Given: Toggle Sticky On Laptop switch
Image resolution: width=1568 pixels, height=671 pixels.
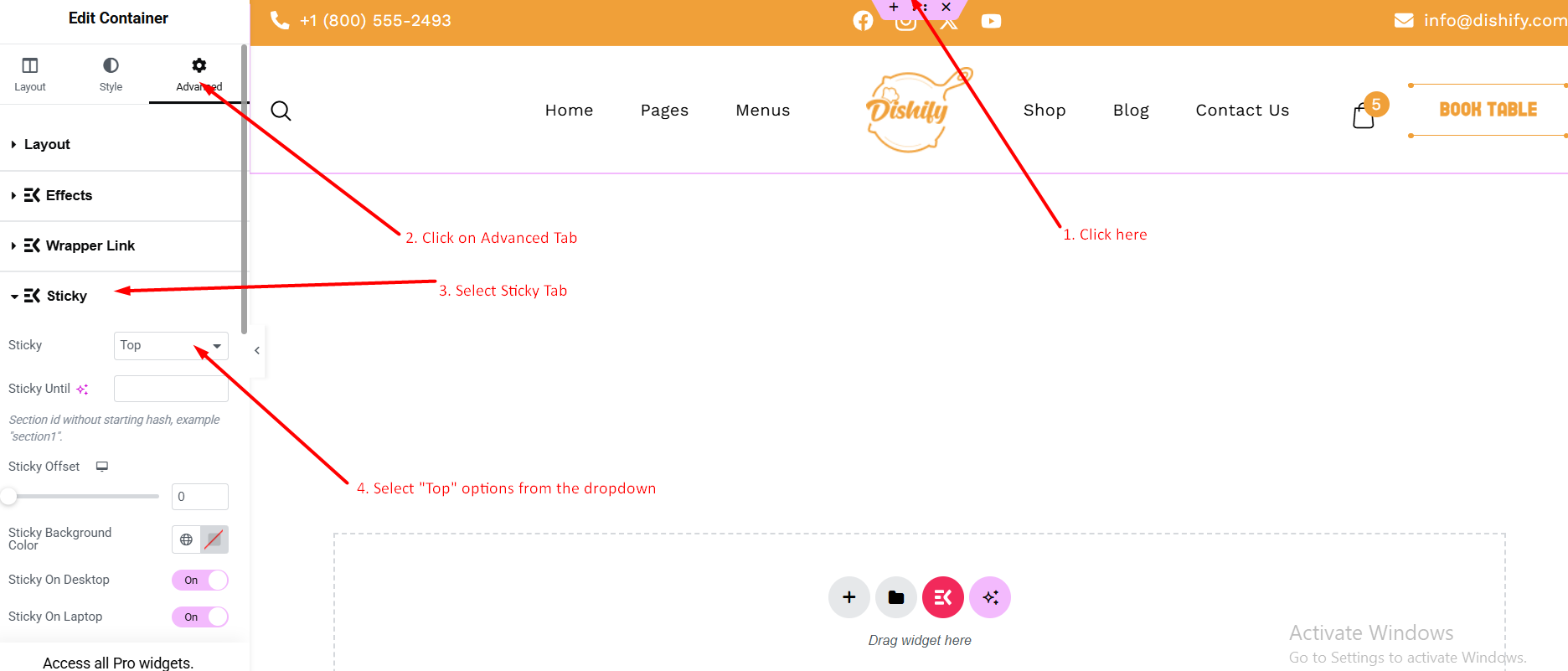Looking at the screenshot, I should [x=200, y=617].
